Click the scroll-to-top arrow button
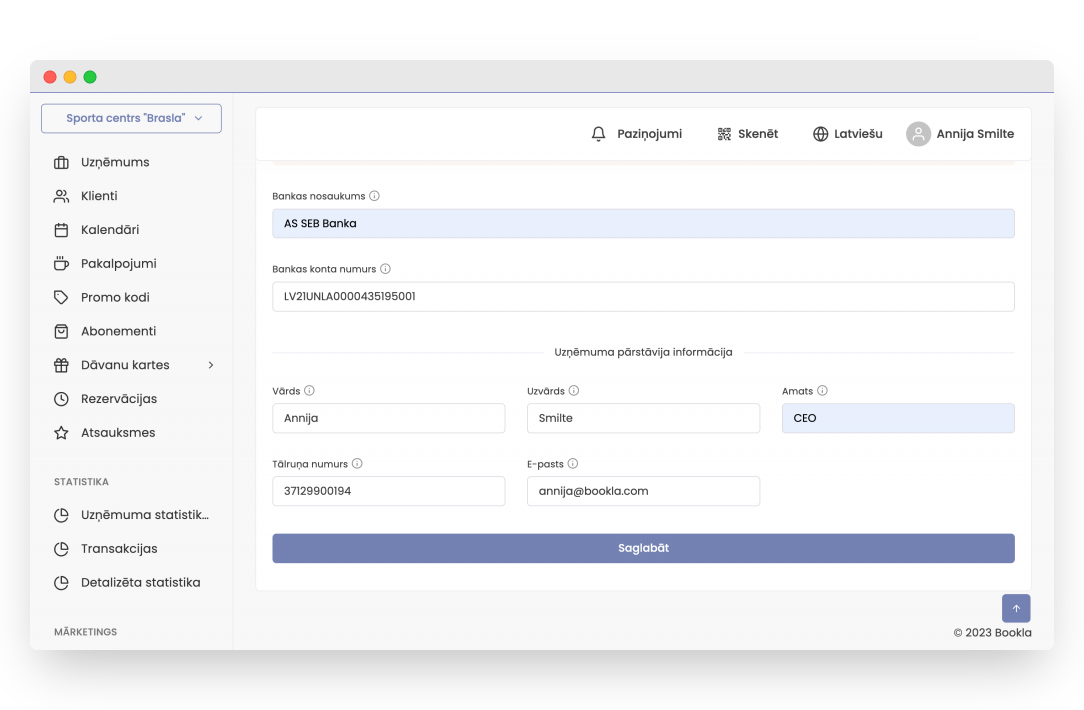This screenshot has height=710, width=1084. click(x=1016, y=608)
